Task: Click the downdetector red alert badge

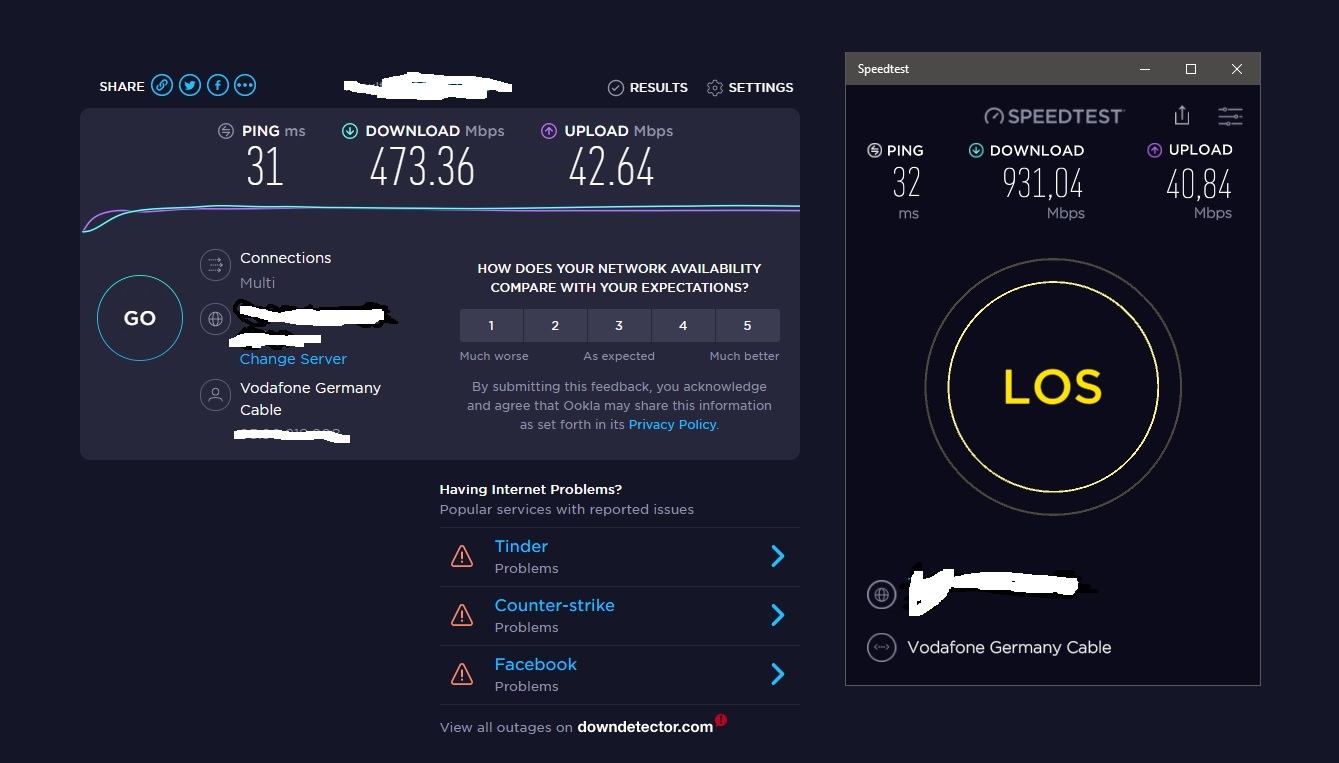Action: (721, 720)
